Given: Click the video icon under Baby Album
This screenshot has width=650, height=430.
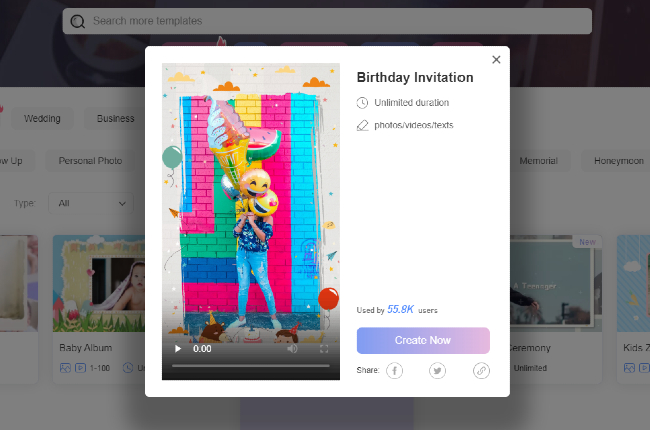Looking at the screenshot, I should 80,368.
